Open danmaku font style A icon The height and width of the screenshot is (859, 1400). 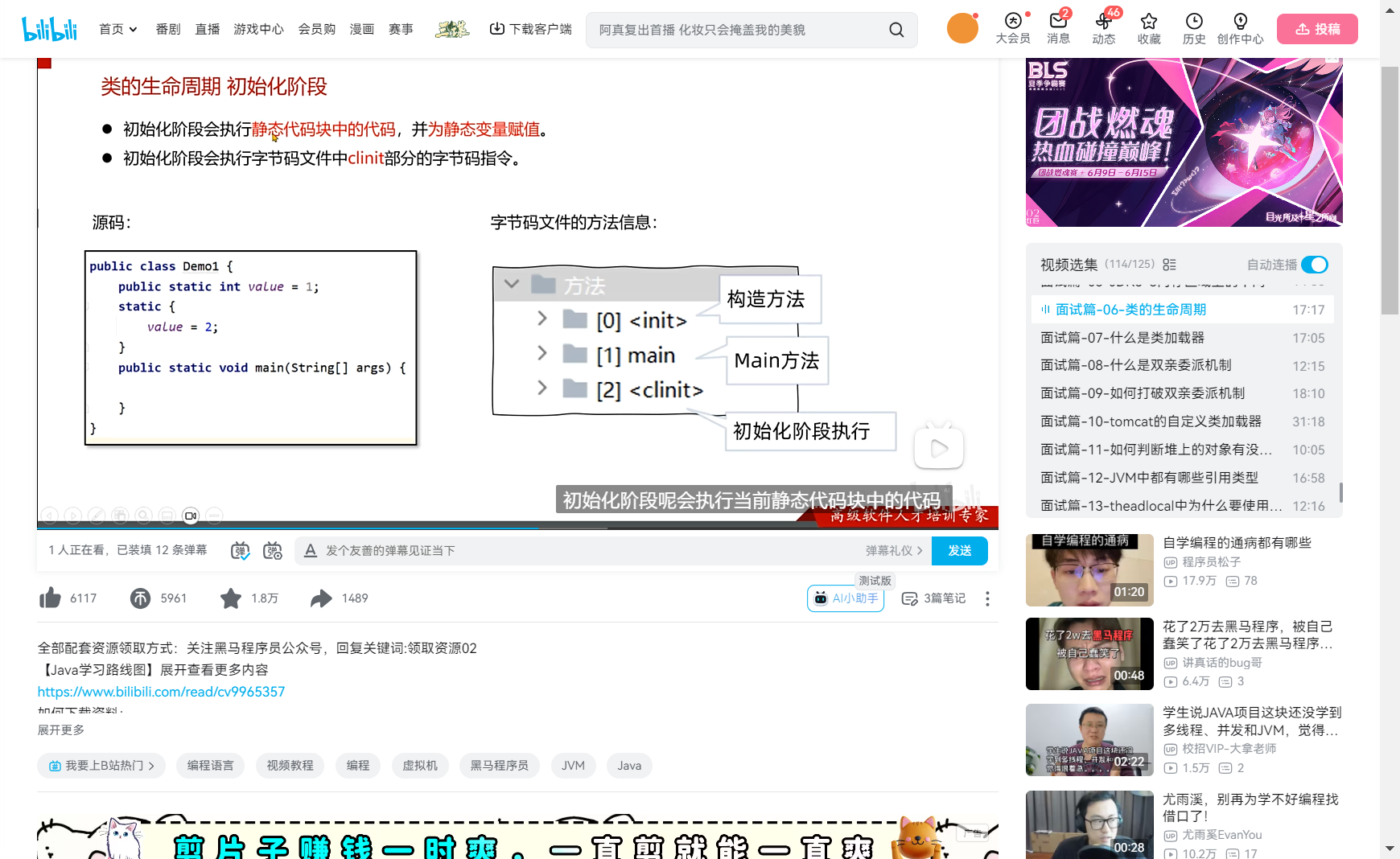pos(310,551)
